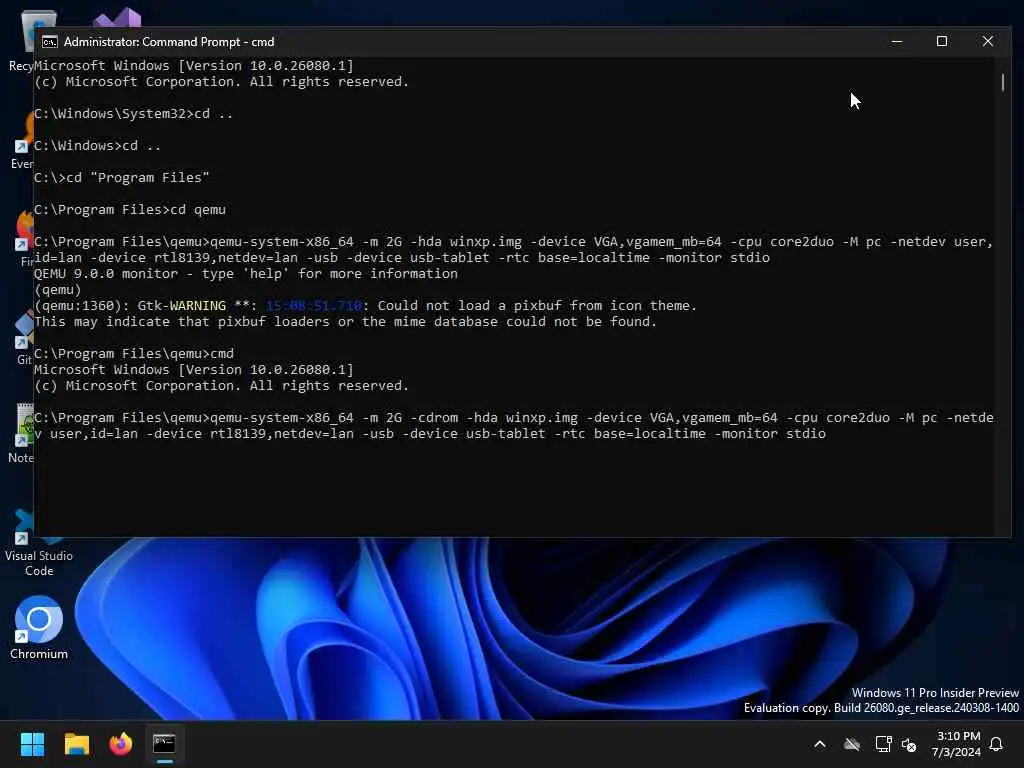Click the Command Prompt scrollbar thumb
This screenshot has height=768, width=1024.
1002,82
